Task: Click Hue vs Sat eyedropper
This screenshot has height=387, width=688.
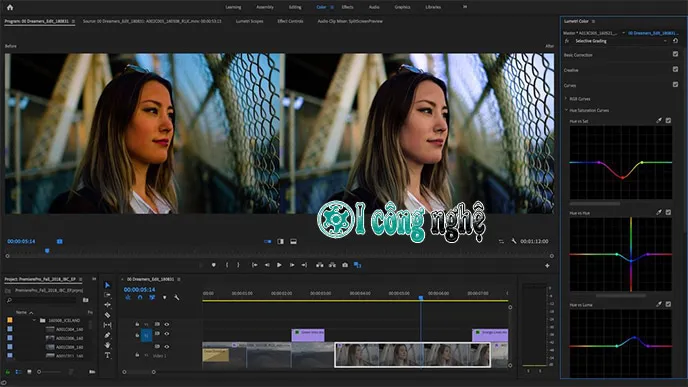Action: [x=659, y=120]
